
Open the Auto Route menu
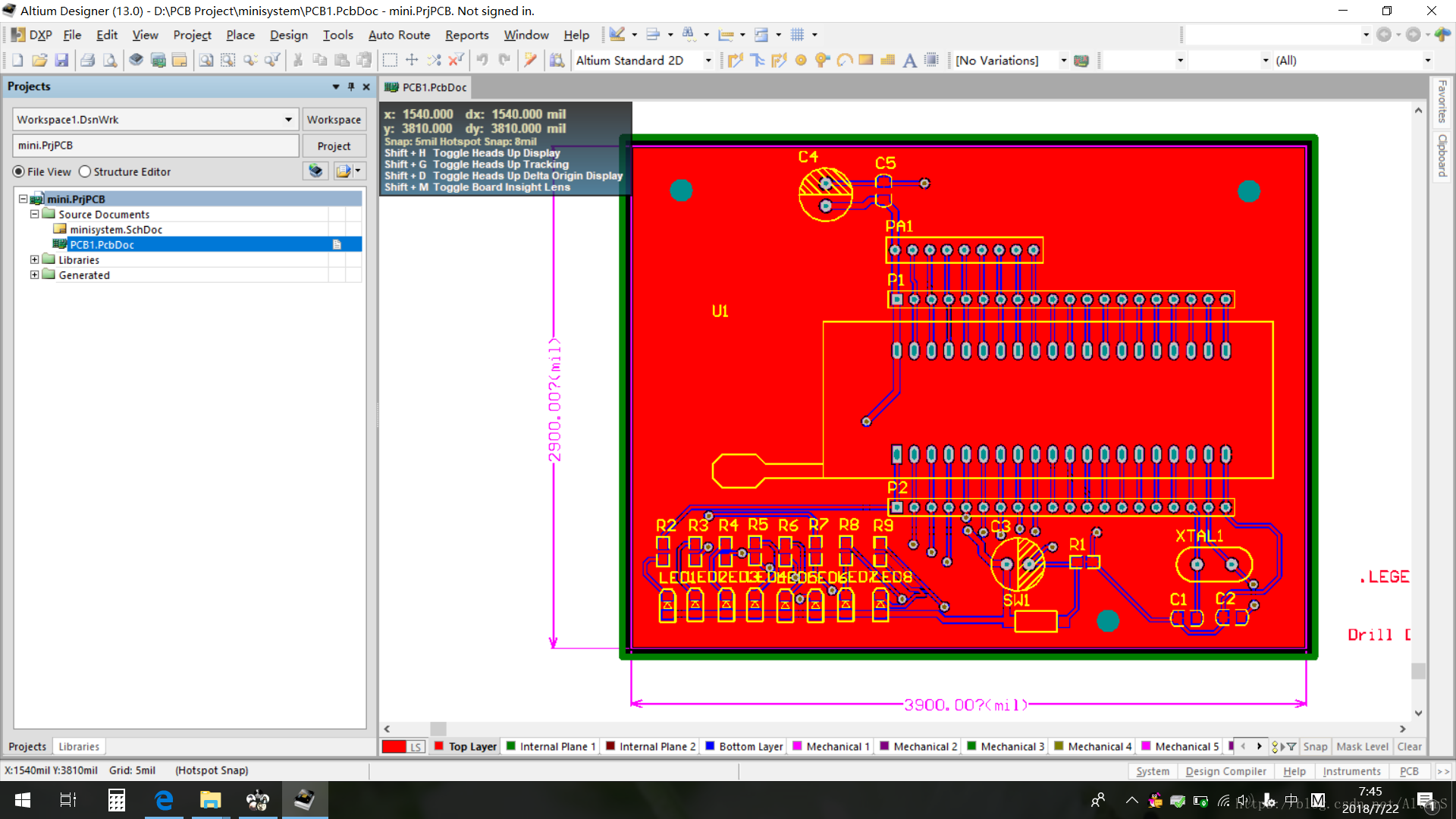coord(399,35)
